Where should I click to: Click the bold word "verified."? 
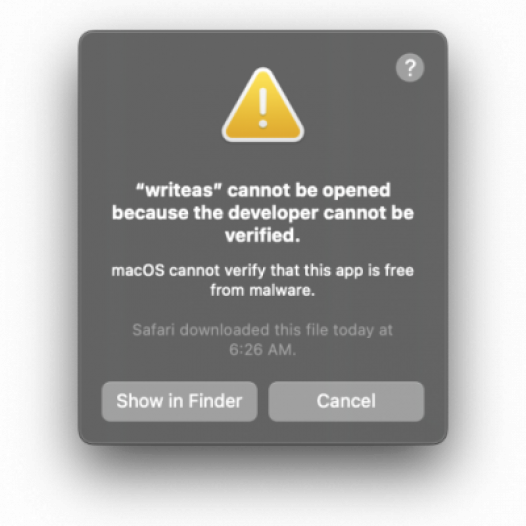click(x=263, y=235)
